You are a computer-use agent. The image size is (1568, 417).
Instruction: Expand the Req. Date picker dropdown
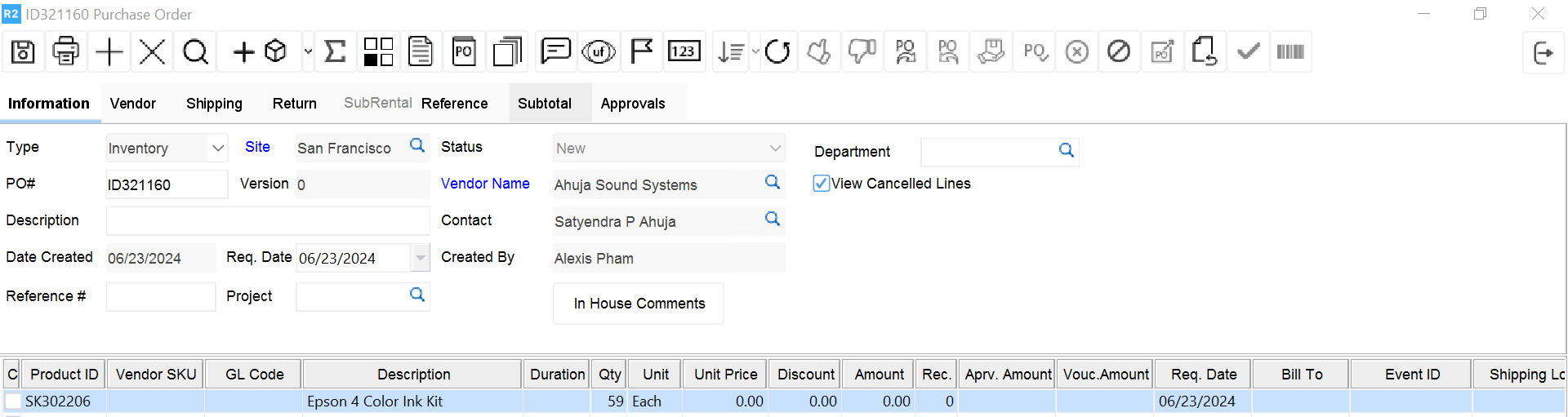pyautogui.click(x=420, y=258)
